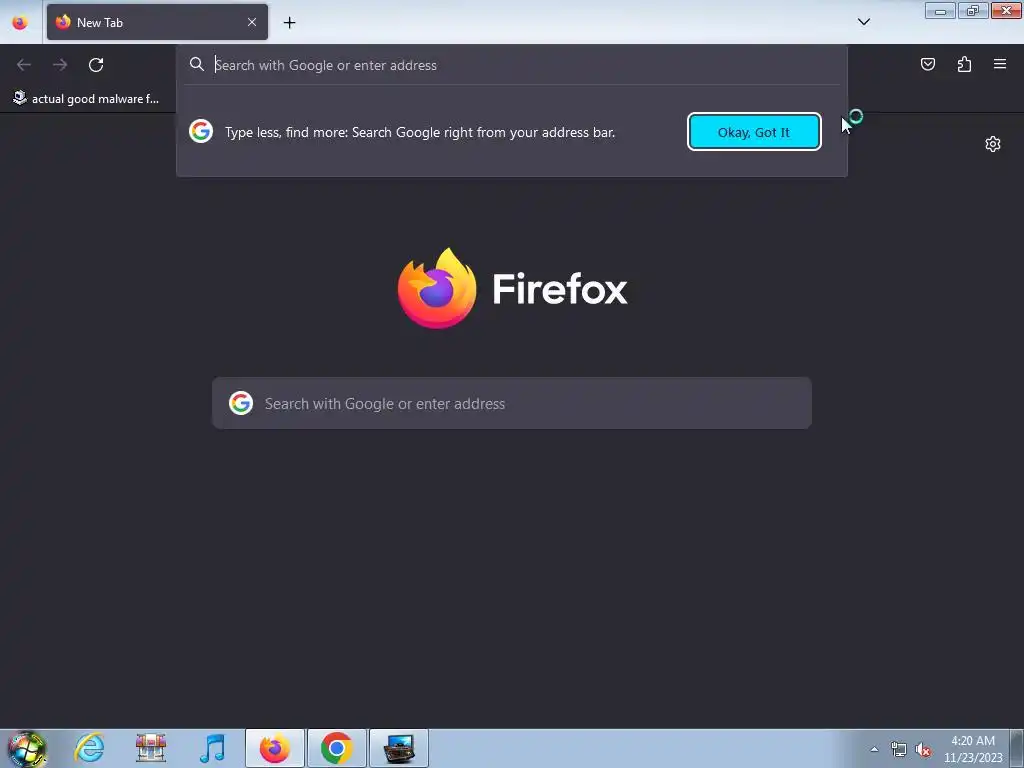
Task: Open the 'actual good malware f...' bookmark
Action: pos(86,99)
